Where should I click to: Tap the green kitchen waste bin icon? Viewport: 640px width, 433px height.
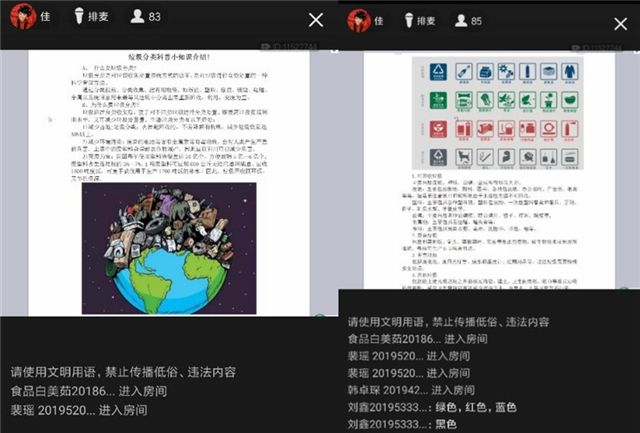tap(438, 100)
